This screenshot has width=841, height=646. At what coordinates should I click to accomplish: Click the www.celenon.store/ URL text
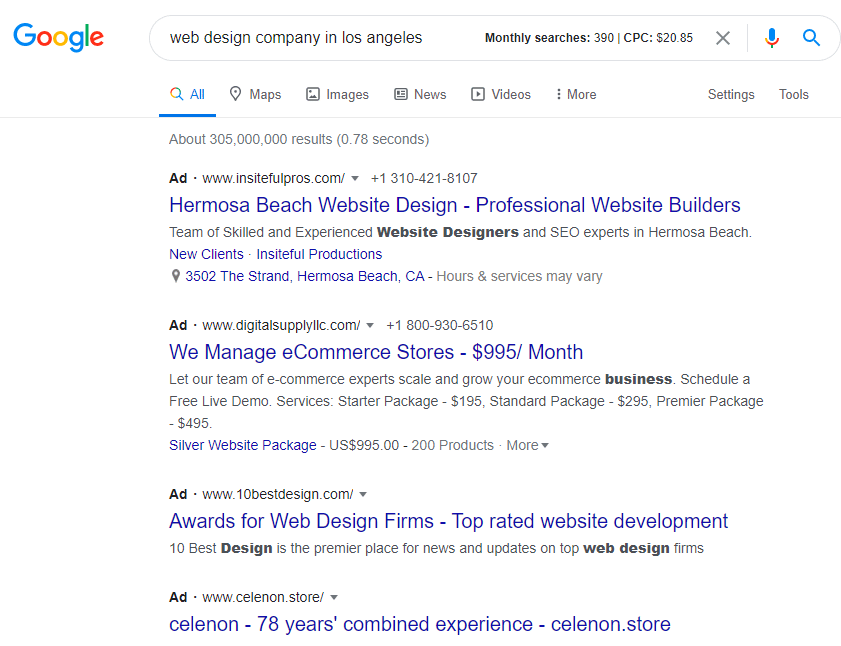click(x=263, y=597)
